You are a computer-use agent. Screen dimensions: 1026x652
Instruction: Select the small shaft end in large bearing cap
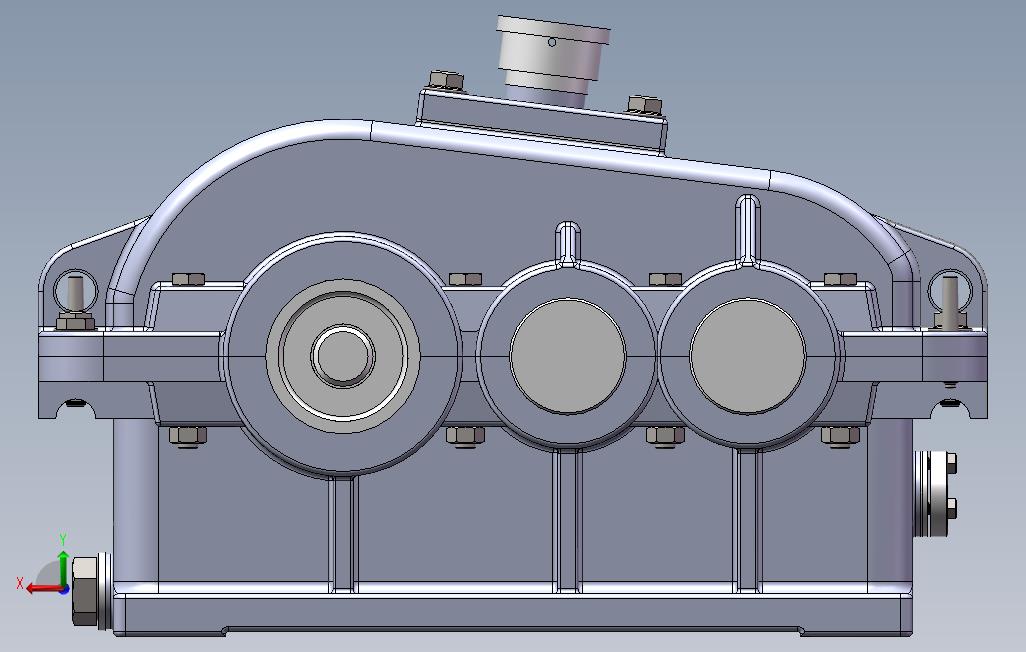343,357
